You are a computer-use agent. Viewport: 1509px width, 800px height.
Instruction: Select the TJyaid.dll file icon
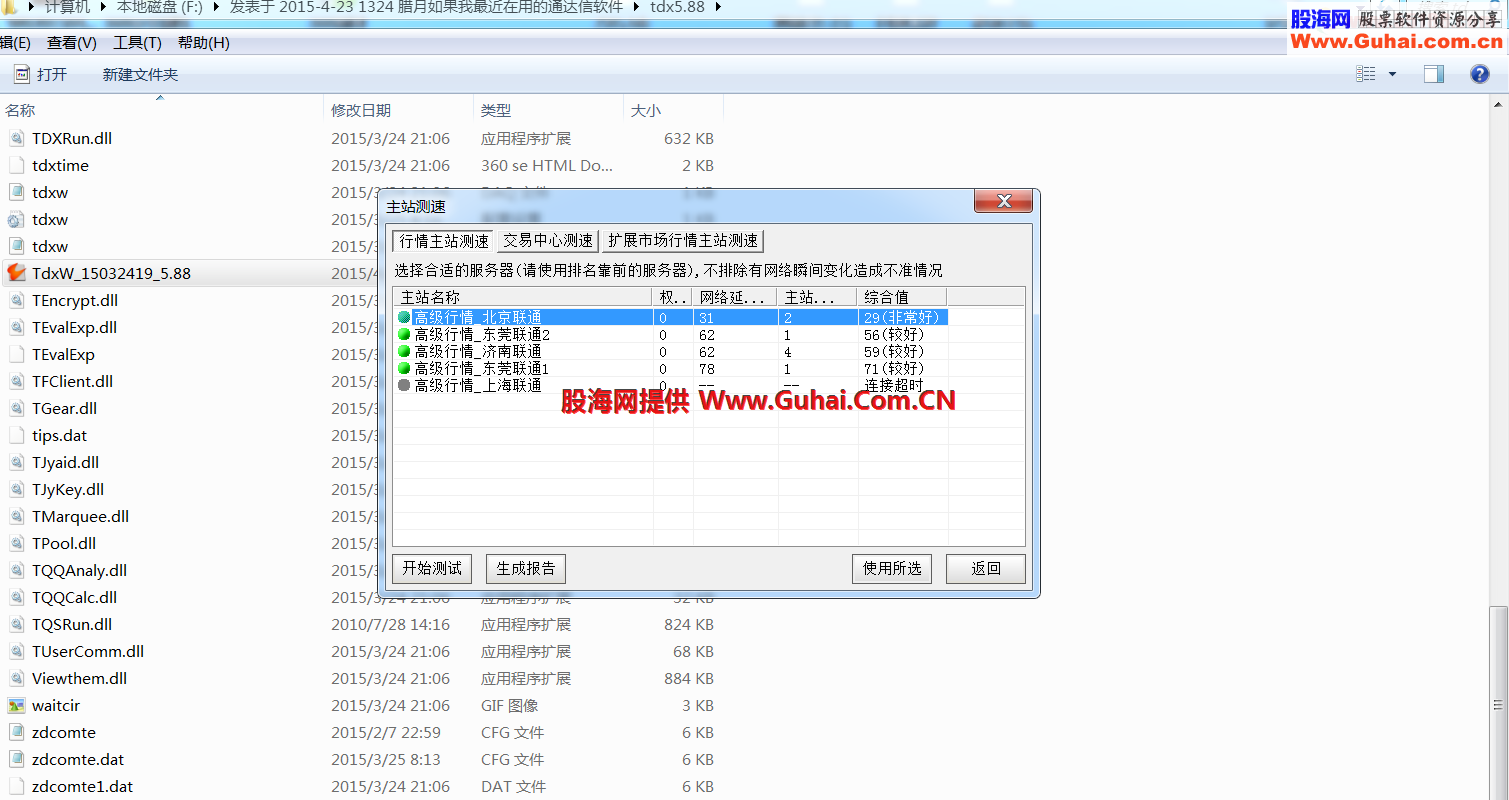(16, 462)
